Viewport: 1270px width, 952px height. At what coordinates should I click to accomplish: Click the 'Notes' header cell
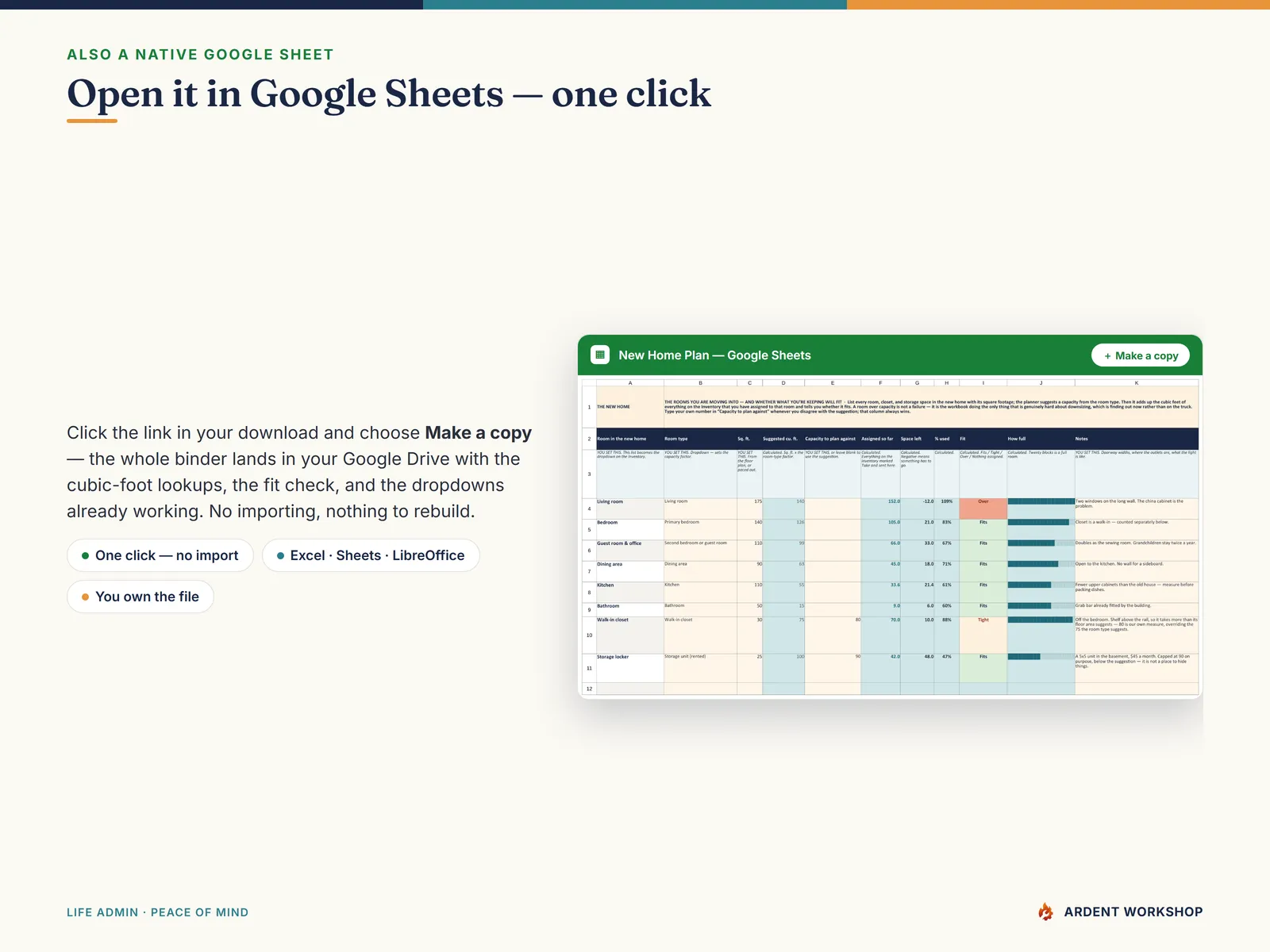point(1137,439)
